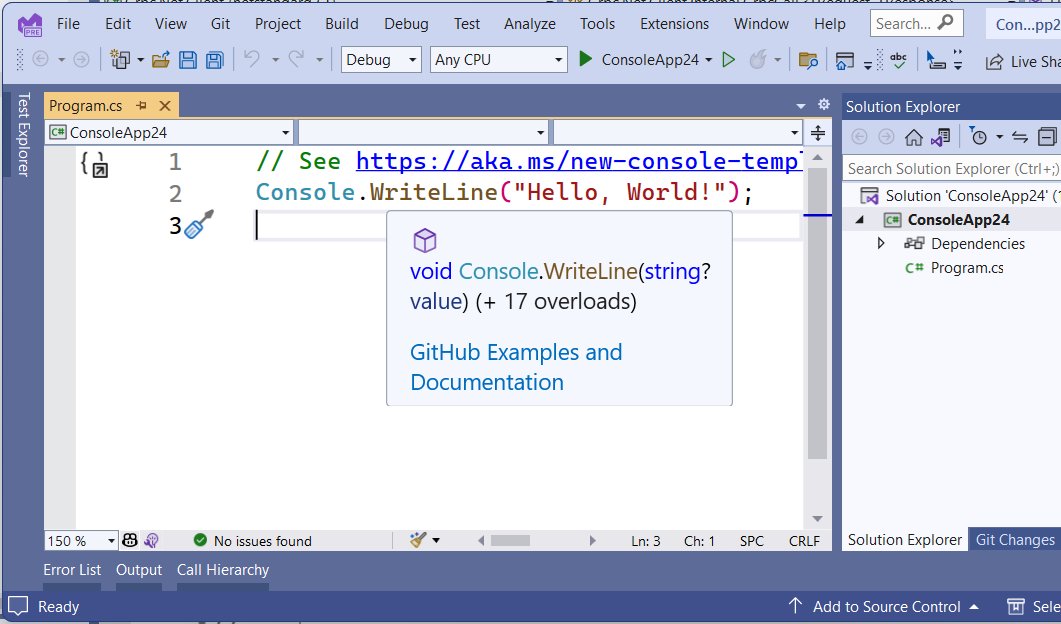Open the Extensions menu

point(675,24)
